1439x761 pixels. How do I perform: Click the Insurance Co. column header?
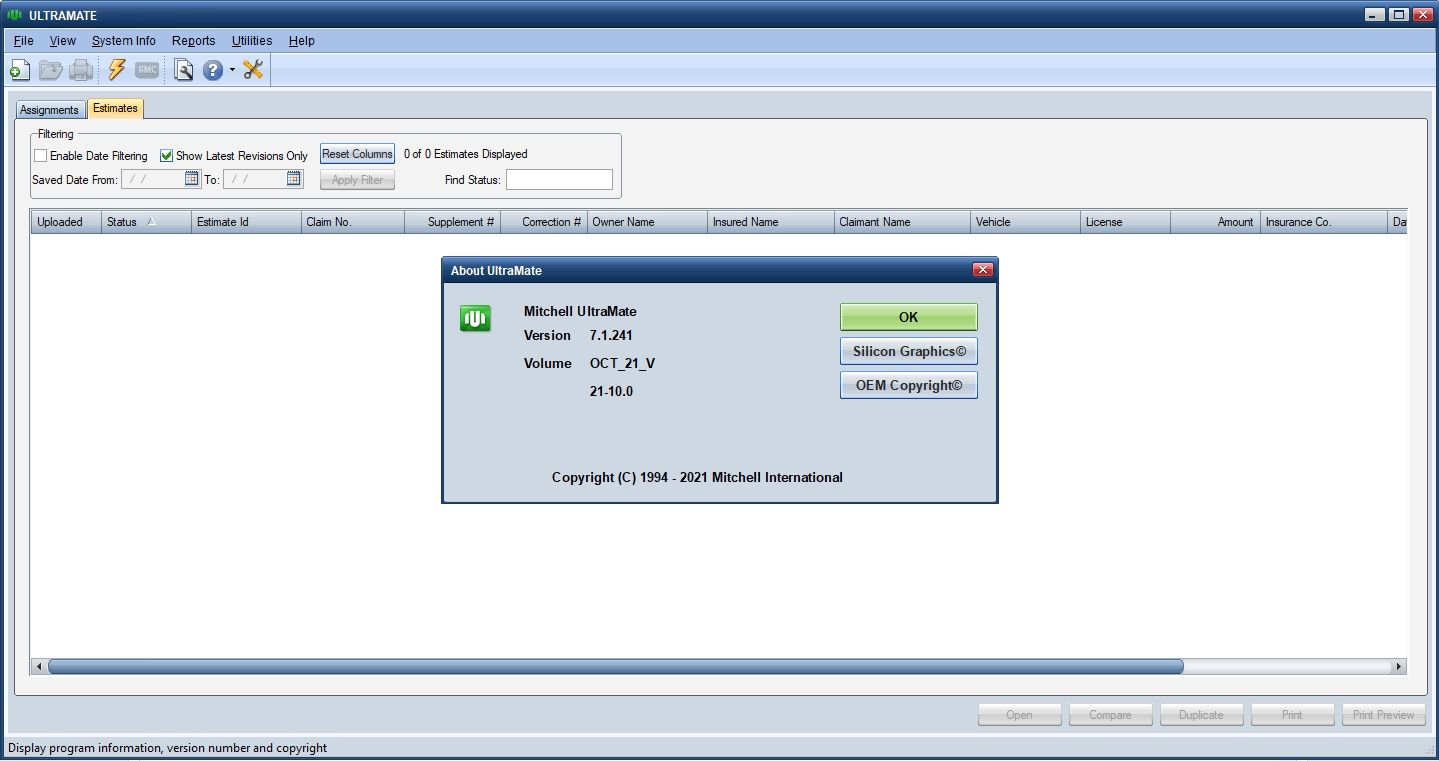click(x=1324, y=222)
